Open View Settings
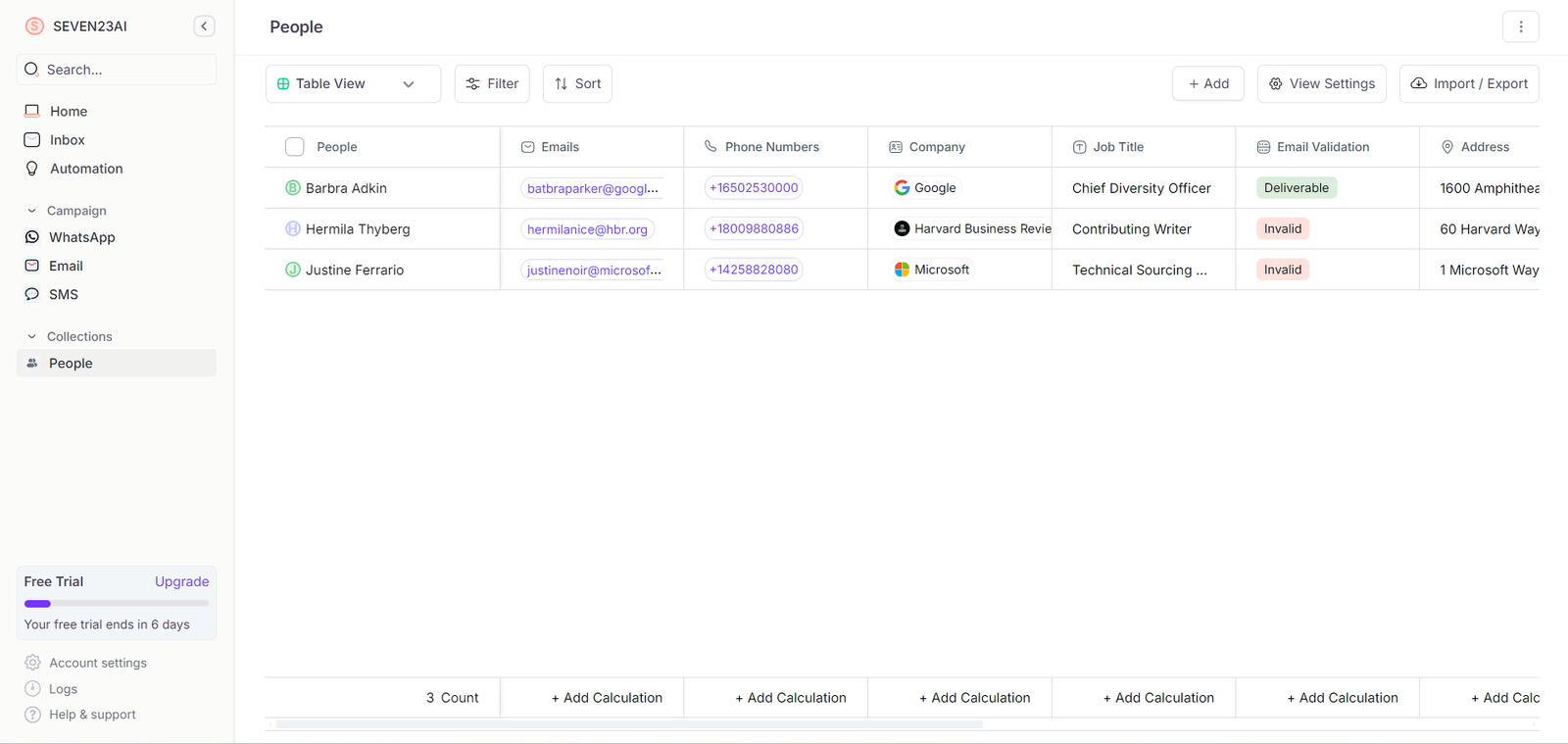This screenshot has height=744, width=1568. [x=1322, y=83]
